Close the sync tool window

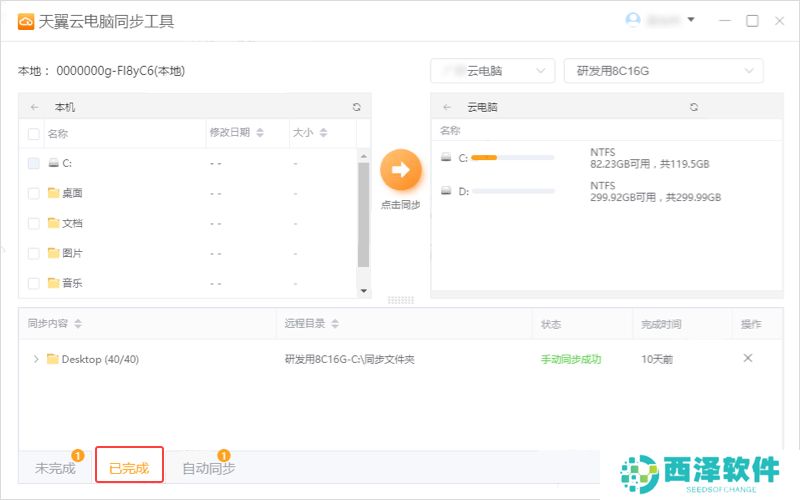780,21
